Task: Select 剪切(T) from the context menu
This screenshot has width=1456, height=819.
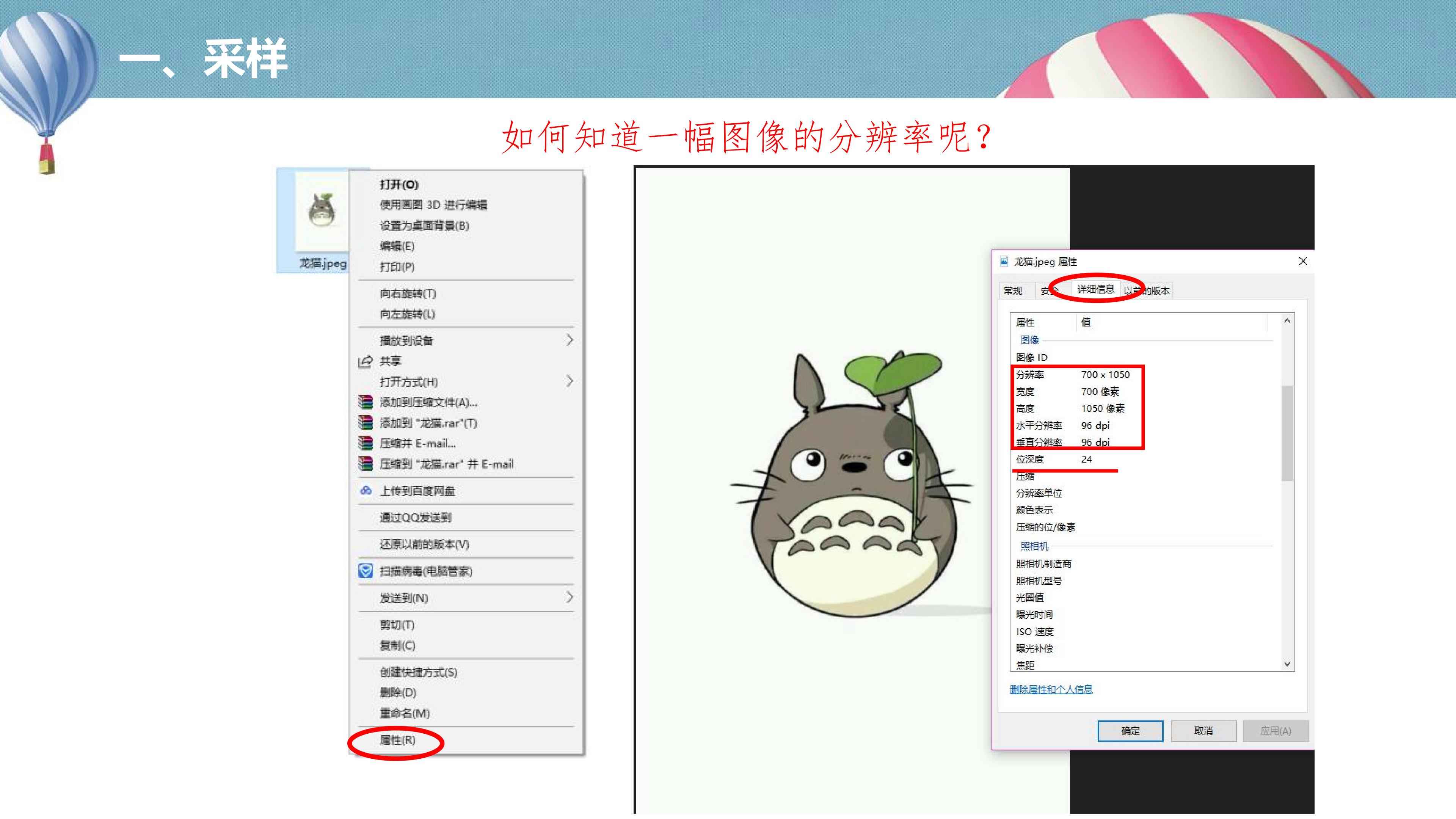Action: tap(397, 624)
